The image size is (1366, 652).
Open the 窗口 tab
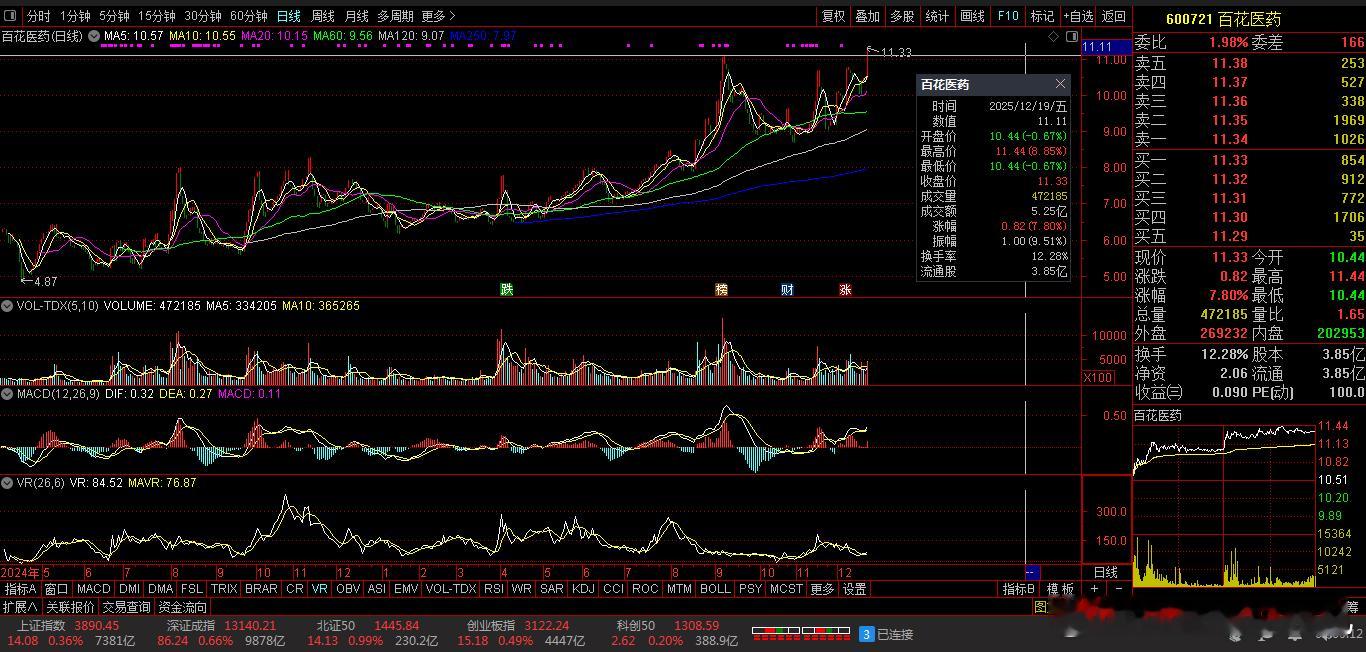pyautogui.click(x=57, y=589)
